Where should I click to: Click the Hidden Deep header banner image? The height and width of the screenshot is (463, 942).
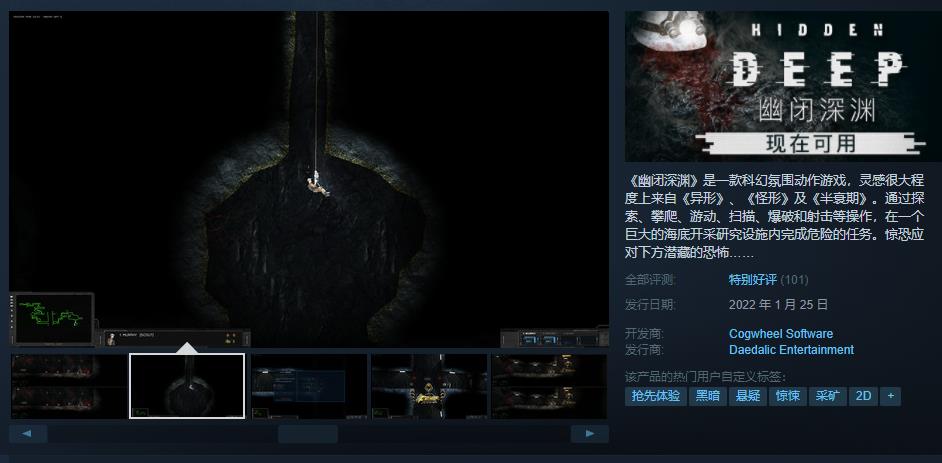click(783, 86)
